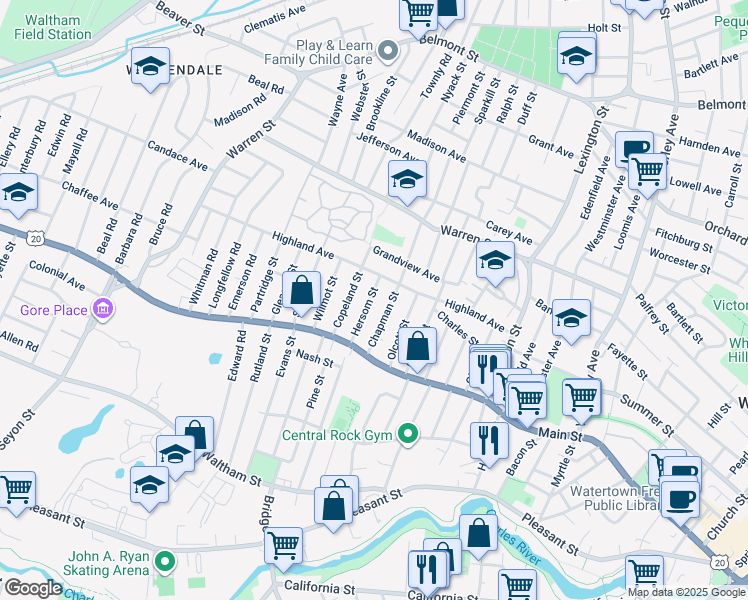
Task: Click the shopping bag icon near Olcott St
Action: click(421, 347)
